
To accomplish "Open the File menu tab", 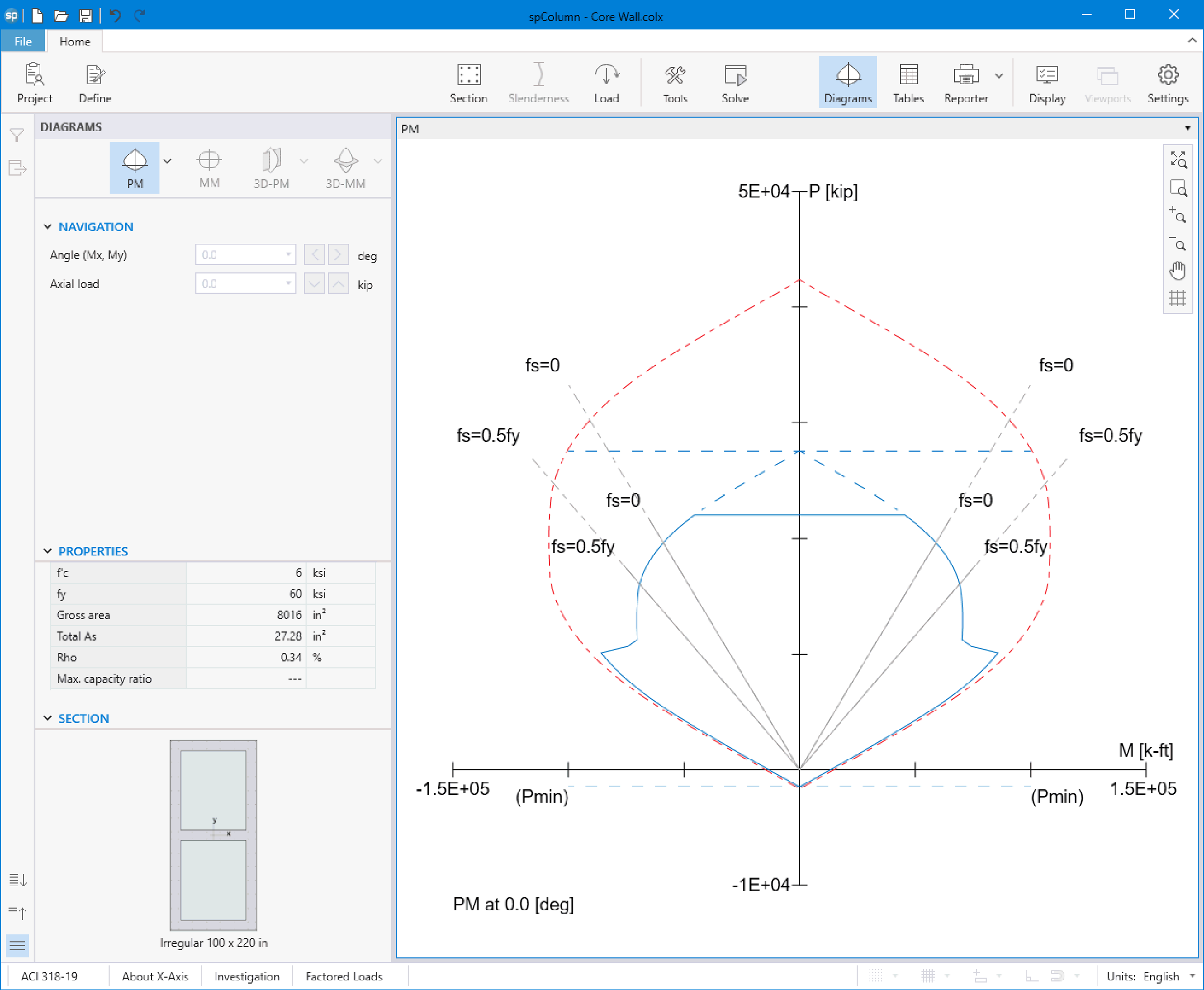I will (x=23, y=42).
